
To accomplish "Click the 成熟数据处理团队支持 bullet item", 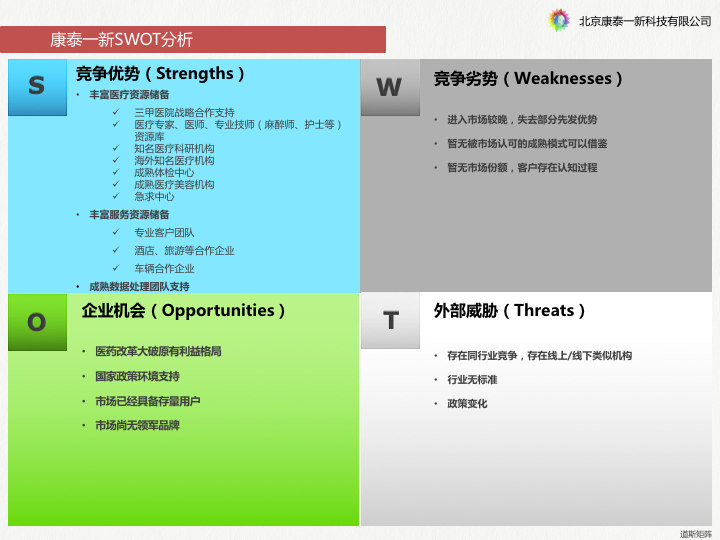I will point(138,287).
